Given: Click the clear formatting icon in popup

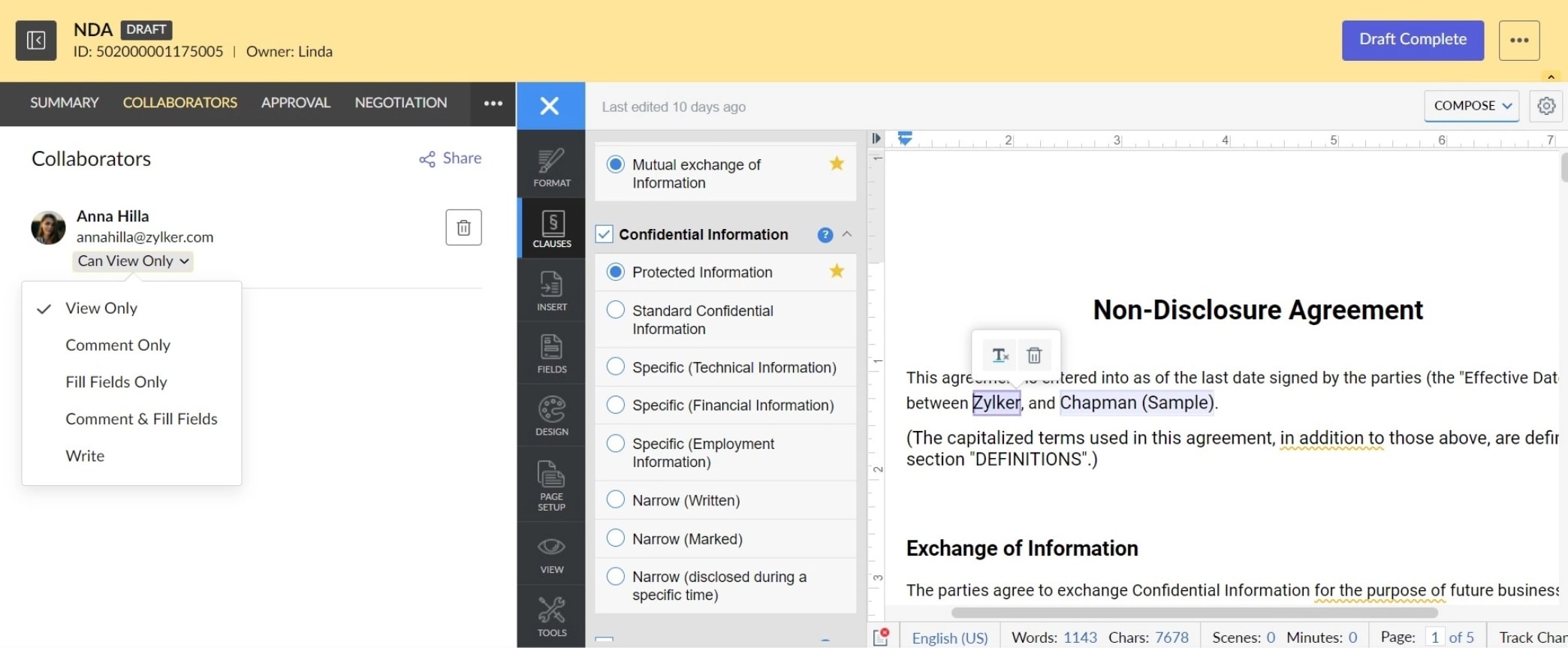Looking at the screenshot, I should pyautogui.click(x=1000, y=355).
